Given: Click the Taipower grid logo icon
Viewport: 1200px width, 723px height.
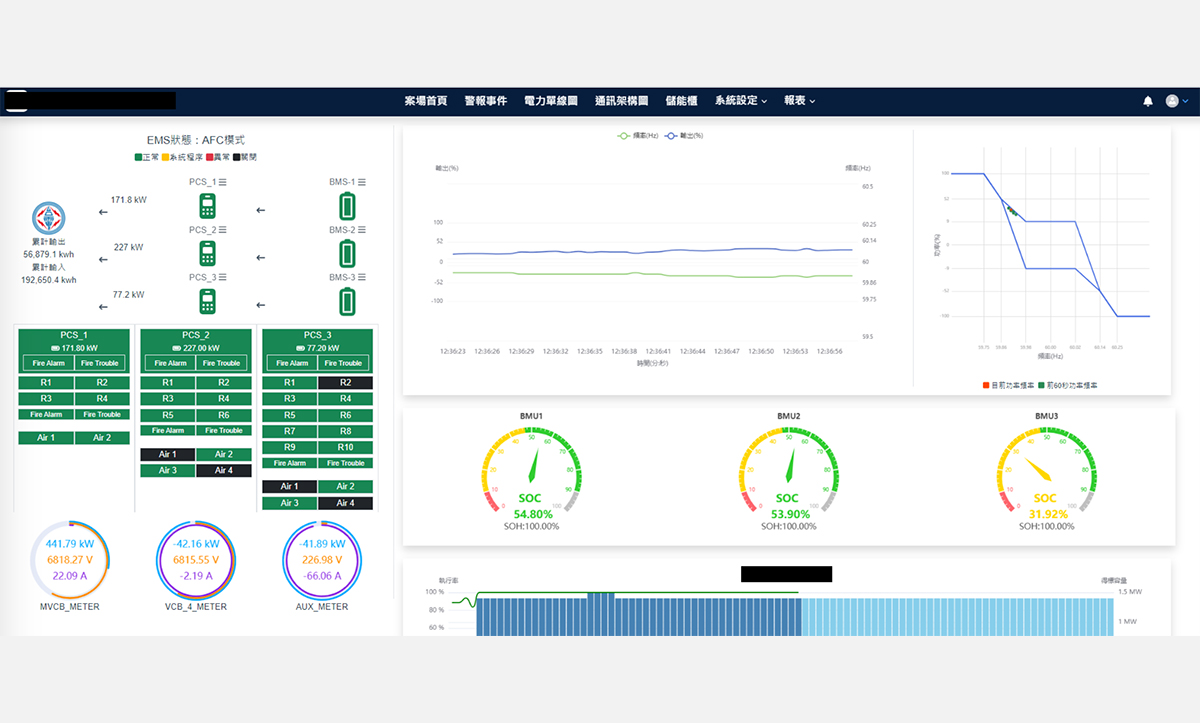Looking at the screenshot, I should click(x=48, y=219).
